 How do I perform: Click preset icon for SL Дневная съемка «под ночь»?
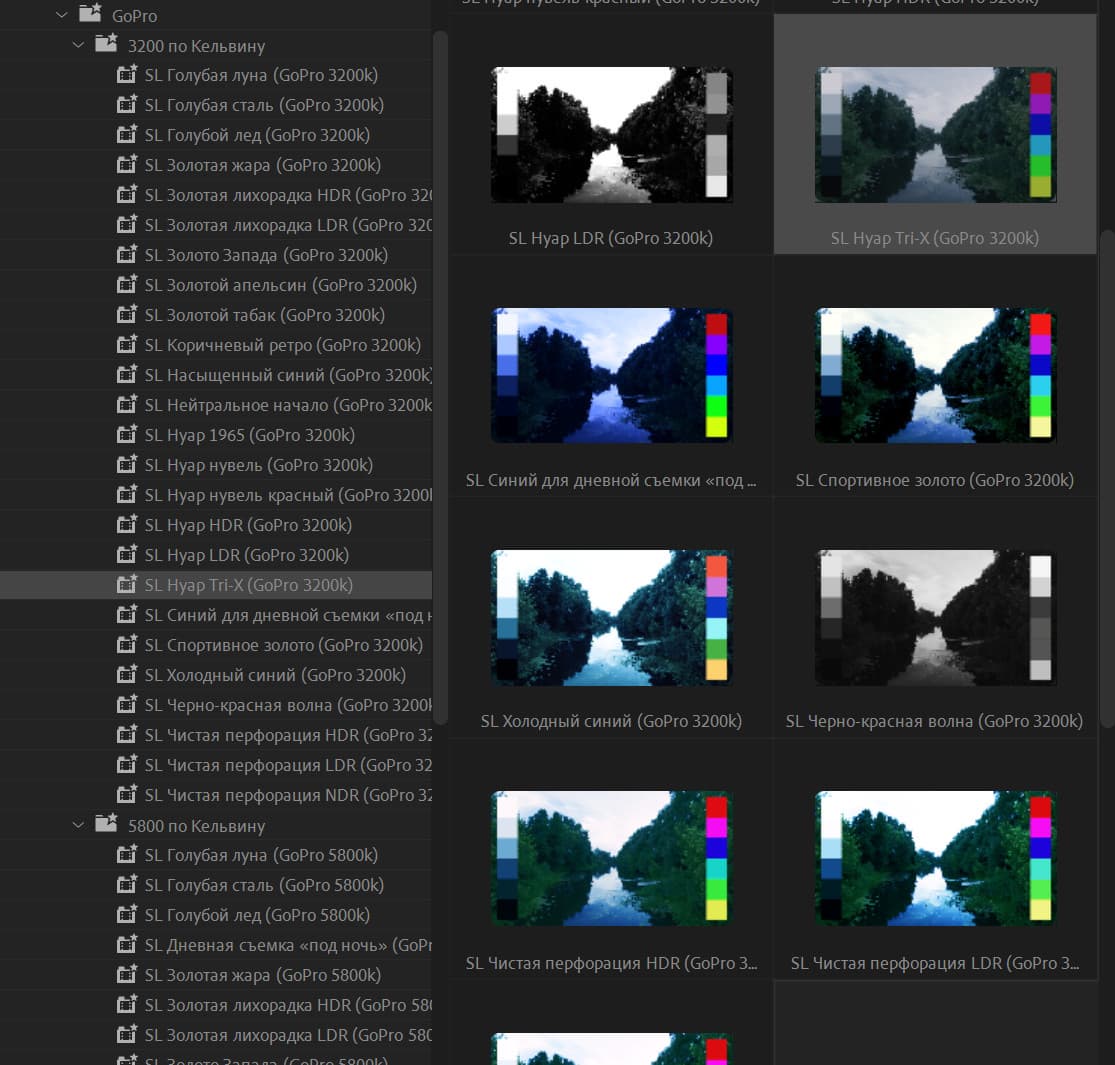coord(127,944)
